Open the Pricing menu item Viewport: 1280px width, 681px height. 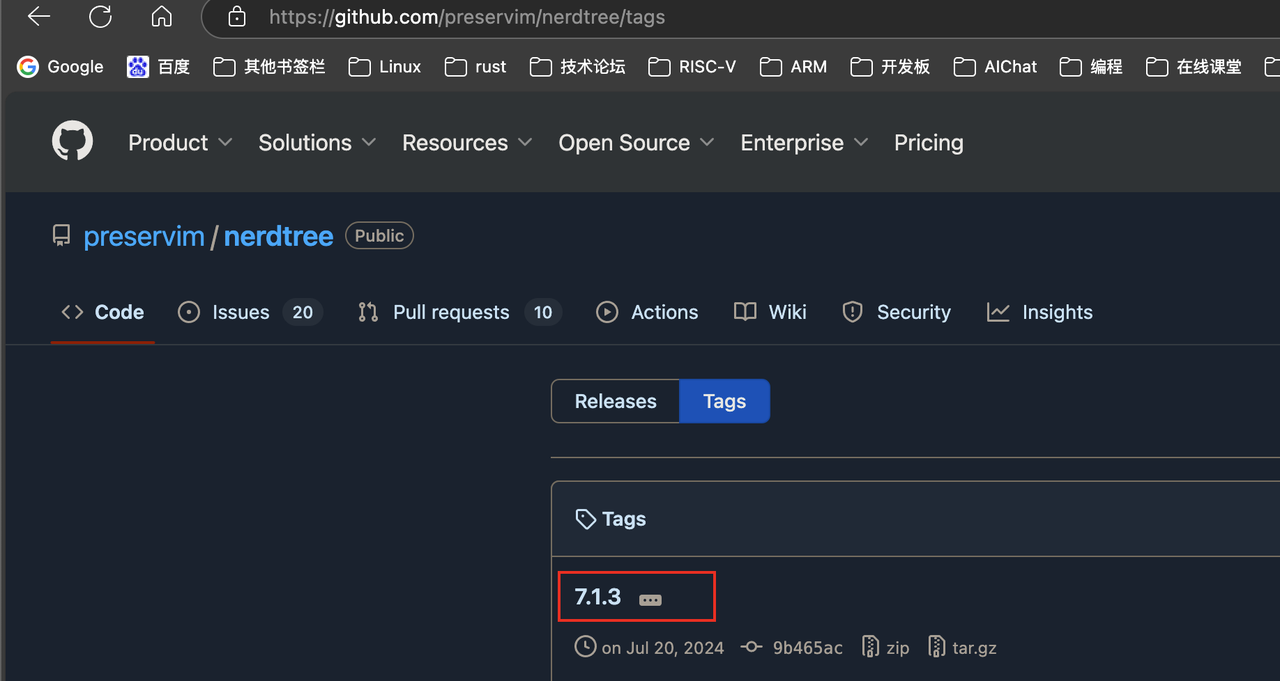(928, 142)
